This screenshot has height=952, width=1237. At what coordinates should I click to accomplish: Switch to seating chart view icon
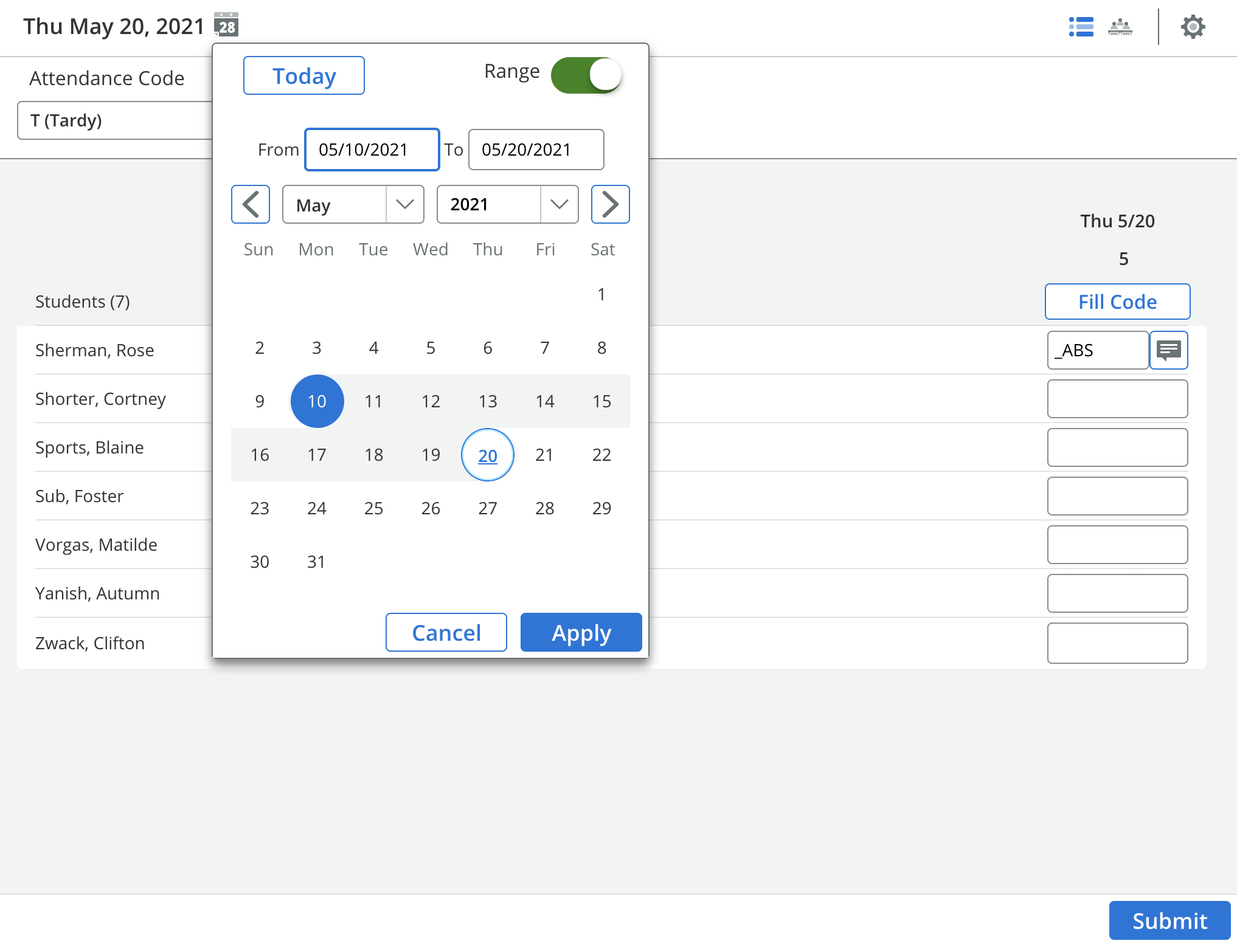tap(1120, 27)
